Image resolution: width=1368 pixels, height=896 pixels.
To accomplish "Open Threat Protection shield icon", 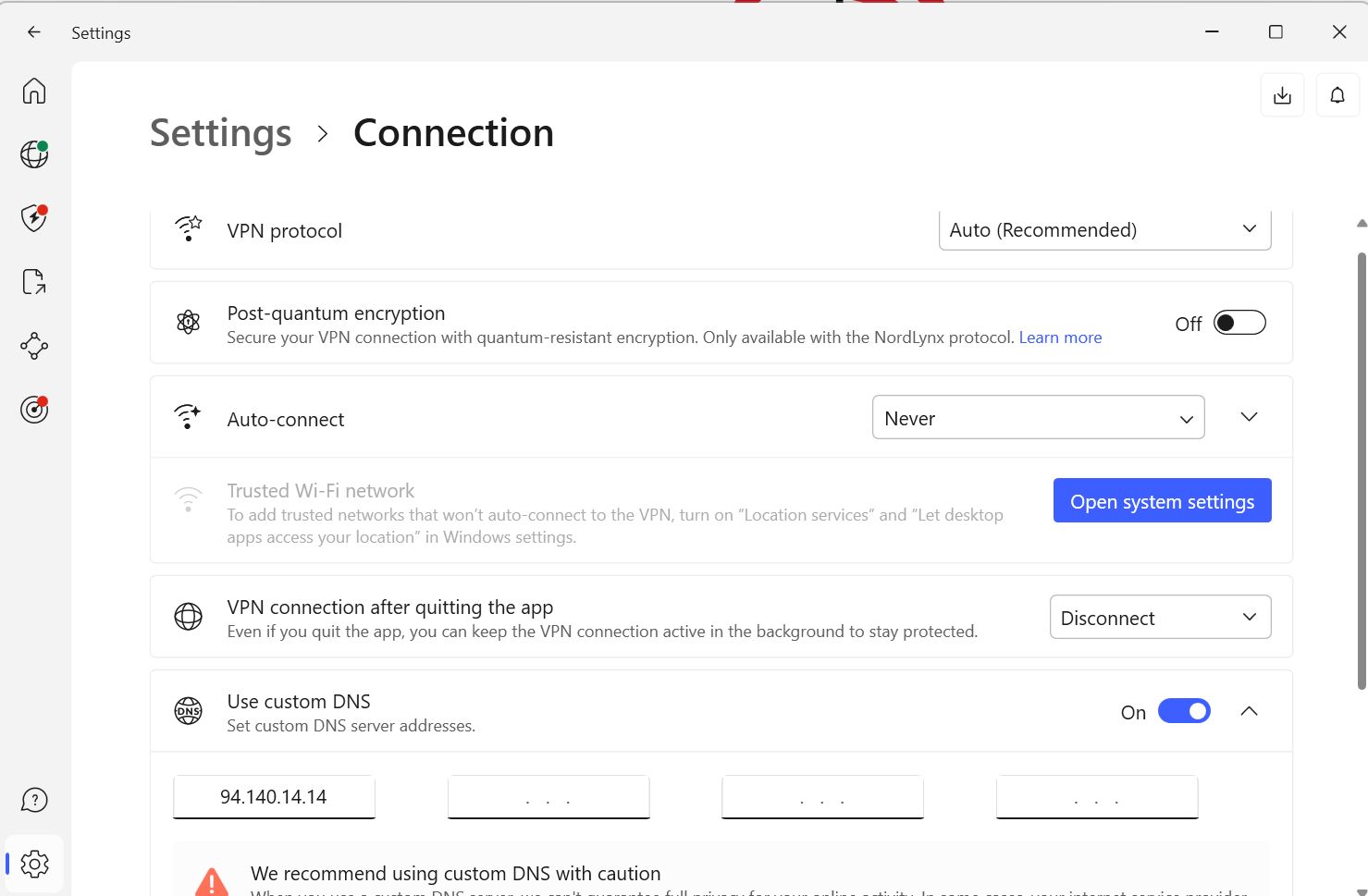I will tap(34, 218).
